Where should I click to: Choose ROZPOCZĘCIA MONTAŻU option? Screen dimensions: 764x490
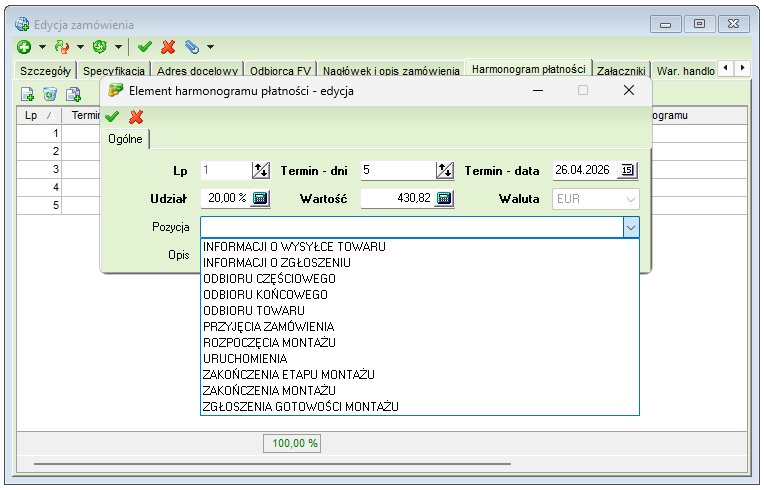[420, 343]
